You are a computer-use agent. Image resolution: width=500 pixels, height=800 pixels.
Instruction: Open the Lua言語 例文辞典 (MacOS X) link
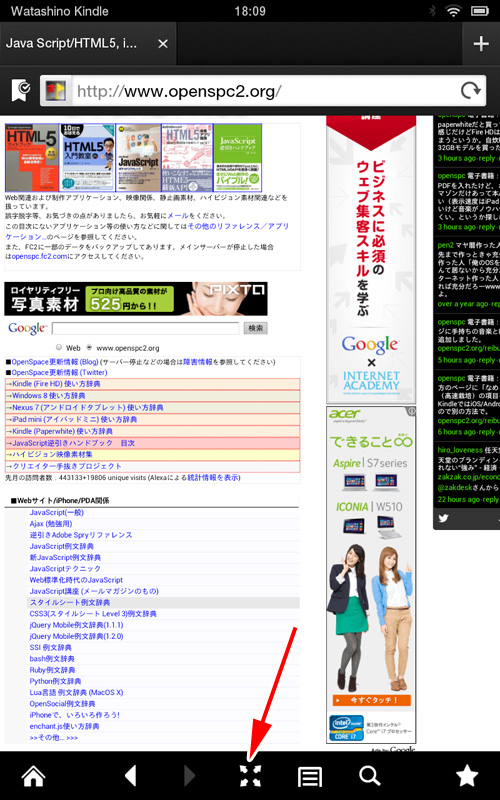point(77,692)
